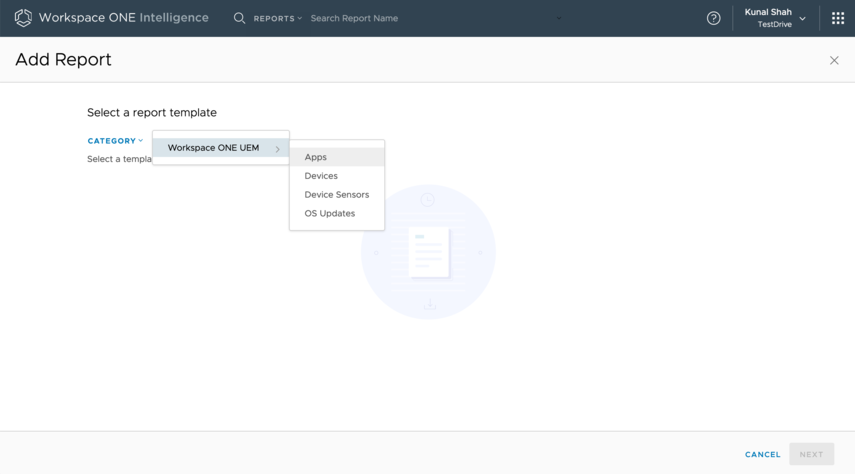This screenshot has height=474, width=855.
Task: Click the Workspace ONE Intelligence title text
Action: pyautogui.click(x=123, y=18)
